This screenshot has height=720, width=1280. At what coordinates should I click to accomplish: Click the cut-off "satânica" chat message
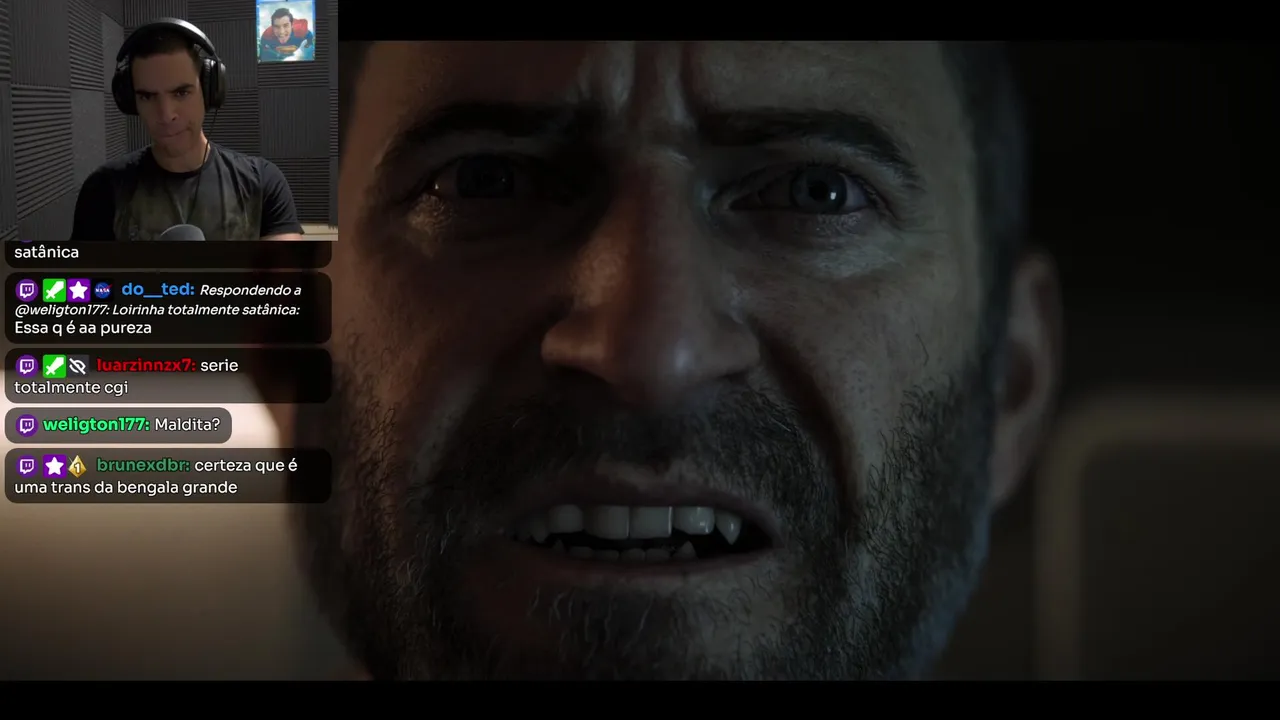[x=46, y=252]
